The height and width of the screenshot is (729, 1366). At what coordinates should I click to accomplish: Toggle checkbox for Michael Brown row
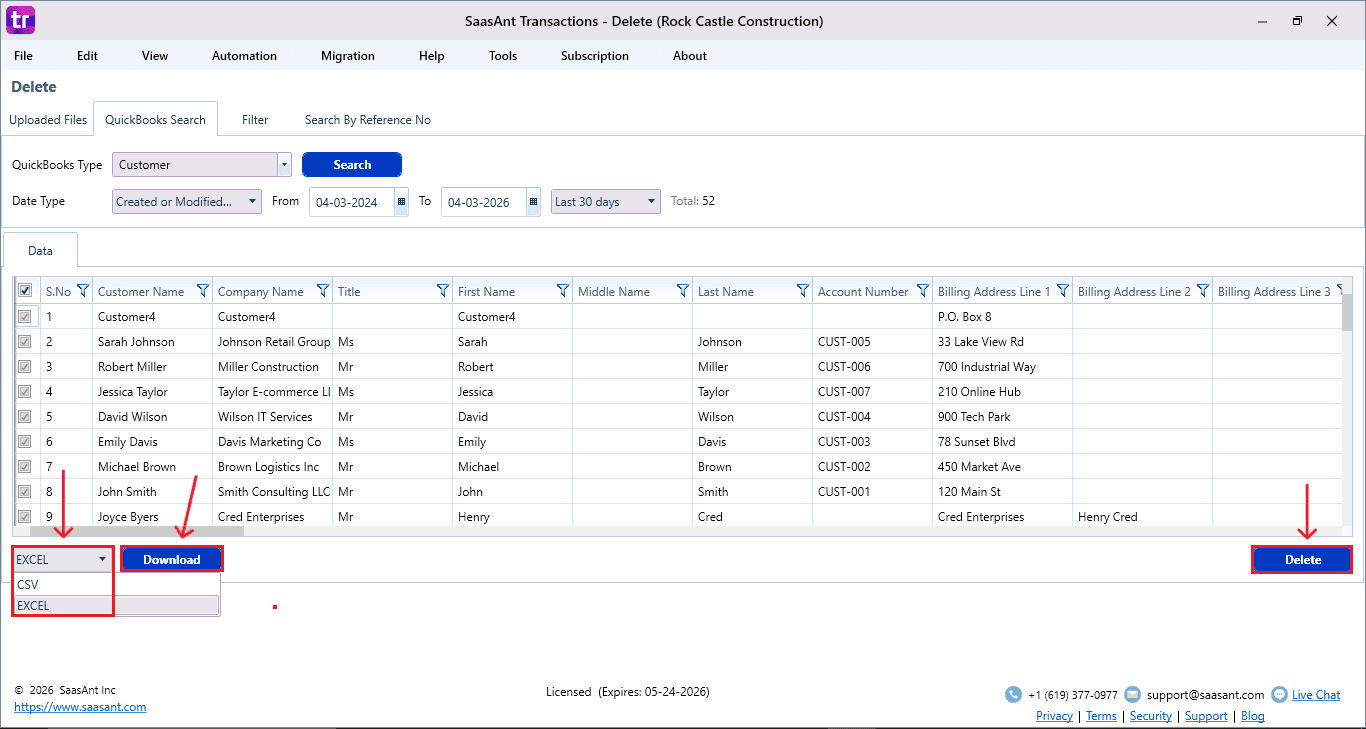[25, 467]
